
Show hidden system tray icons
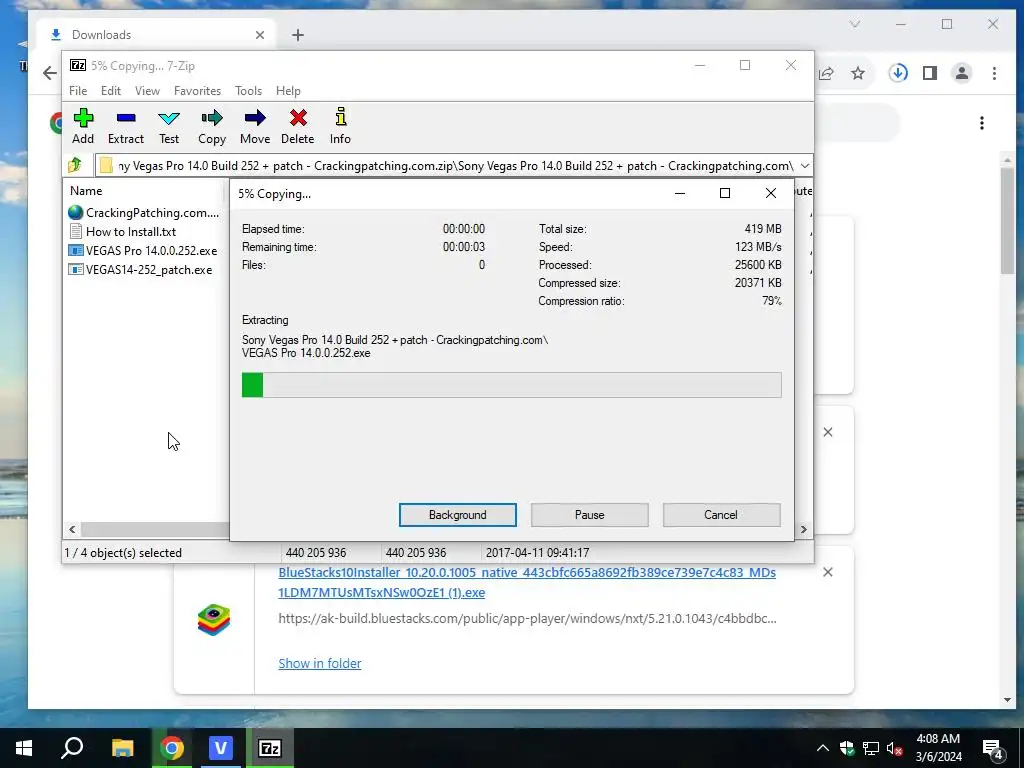823,748
